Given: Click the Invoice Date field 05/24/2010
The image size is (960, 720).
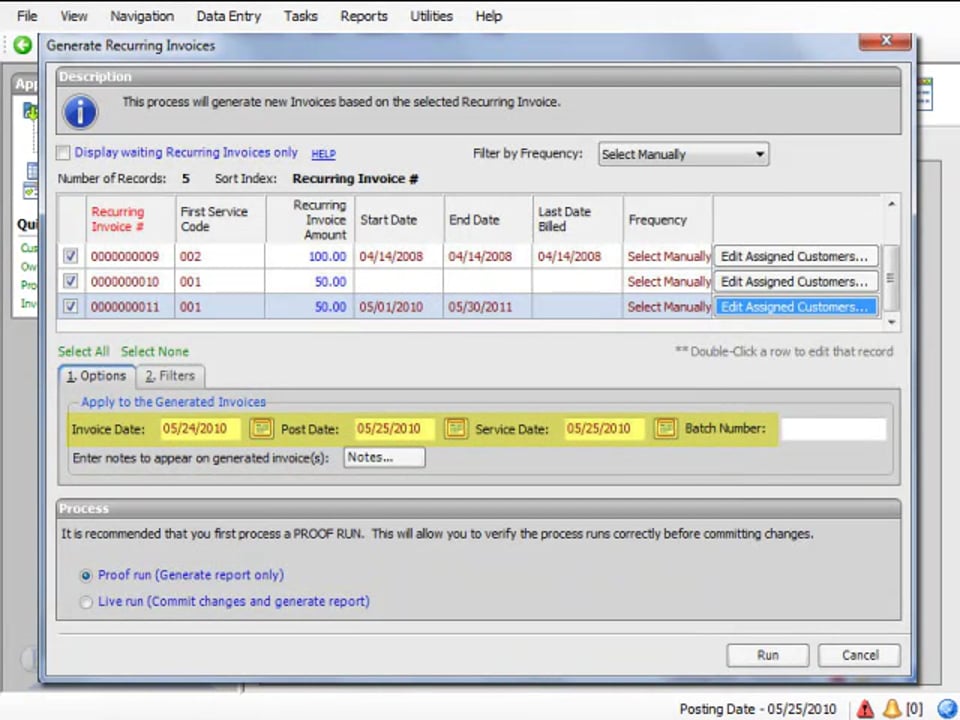Looking at the screenshot, I should [x=200, y=429].
